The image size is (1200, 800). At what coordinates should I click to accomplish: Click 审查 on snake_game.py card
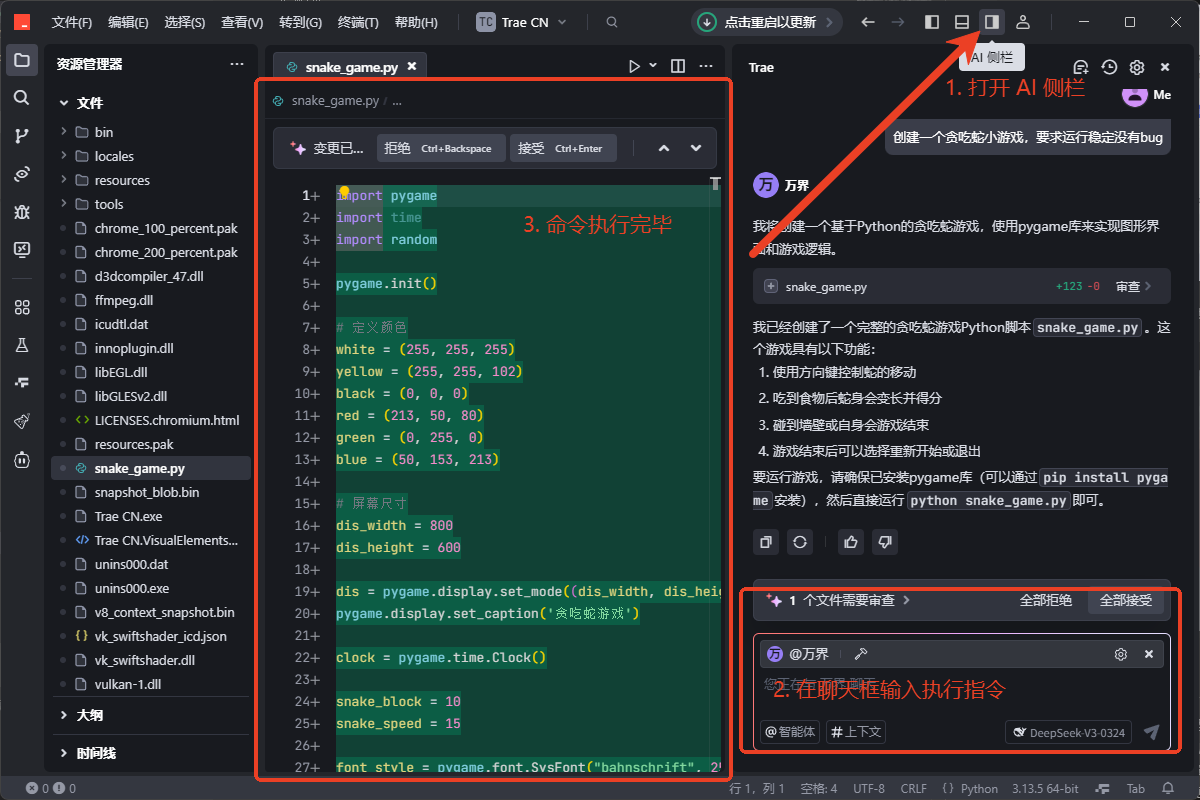coord(1133,286)
